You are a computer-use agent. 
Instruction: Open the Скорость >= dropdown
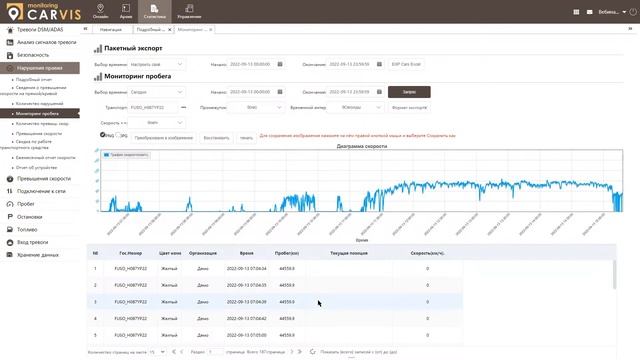pos(156,122)
